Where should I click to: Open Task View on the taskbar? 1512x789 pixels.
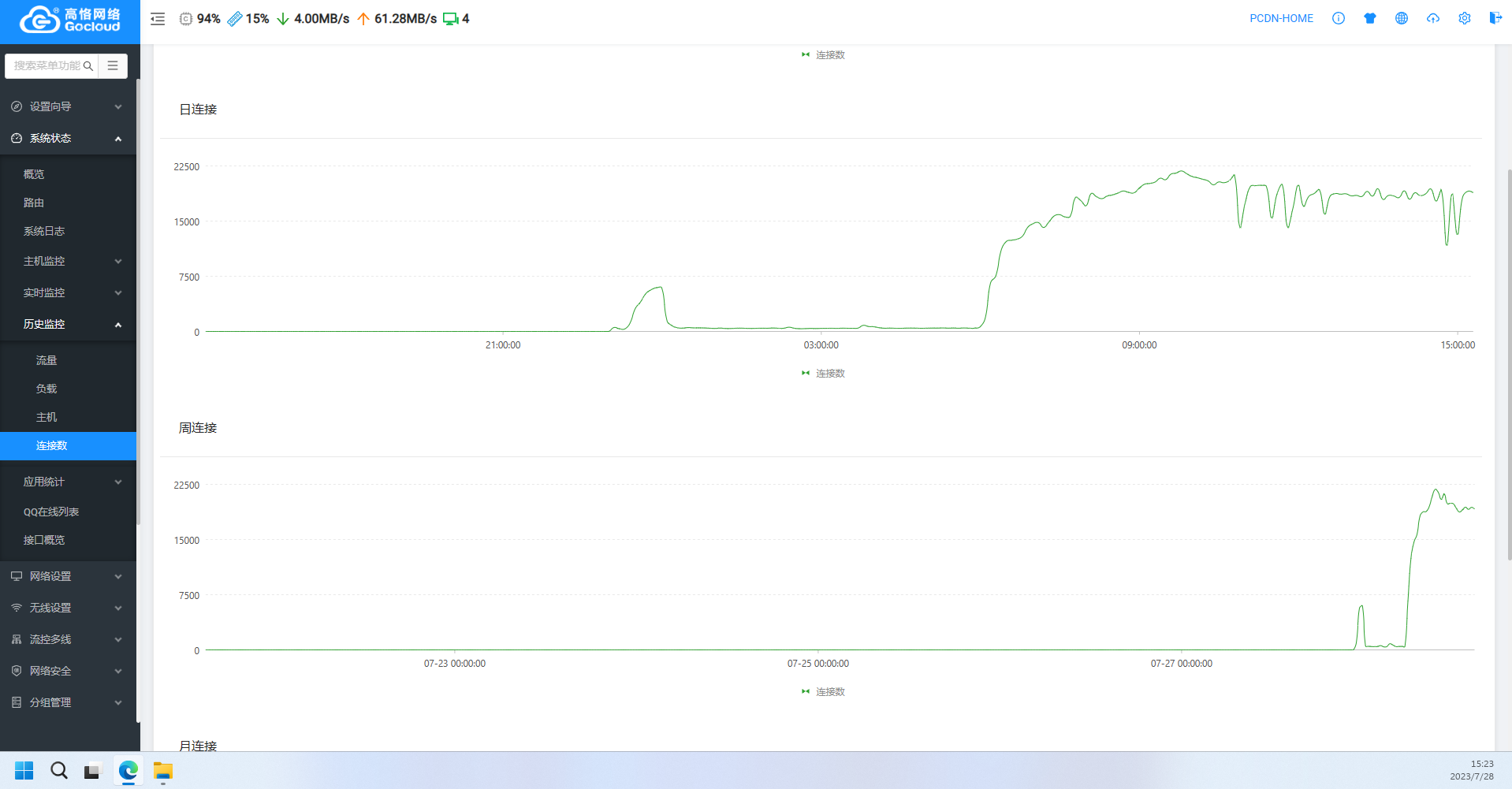(x=93, y=770)
